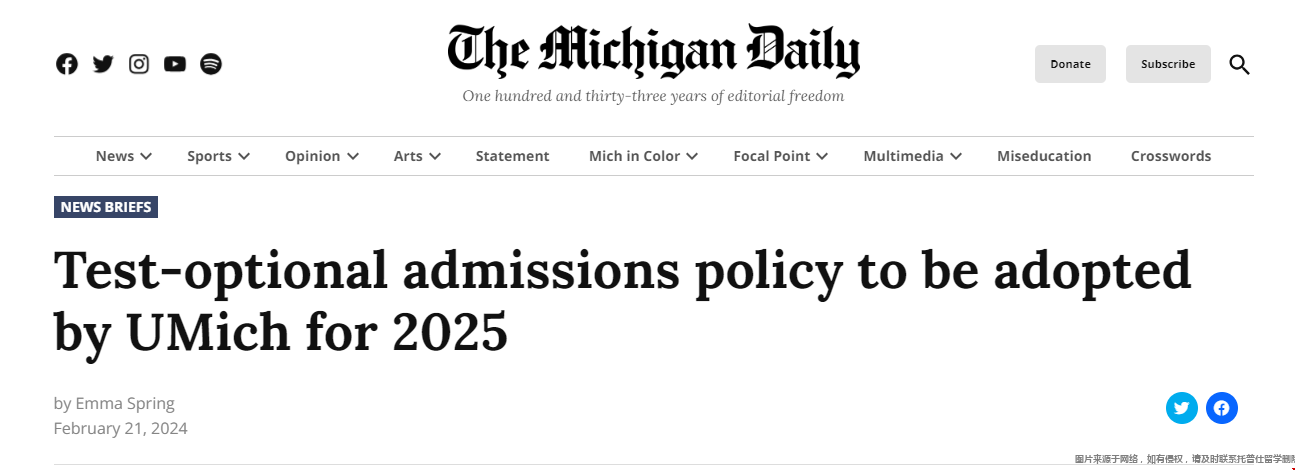Share article via blue Facebook button
This screenshot has width=1295, height=470.
click(x=1221, y=408)
